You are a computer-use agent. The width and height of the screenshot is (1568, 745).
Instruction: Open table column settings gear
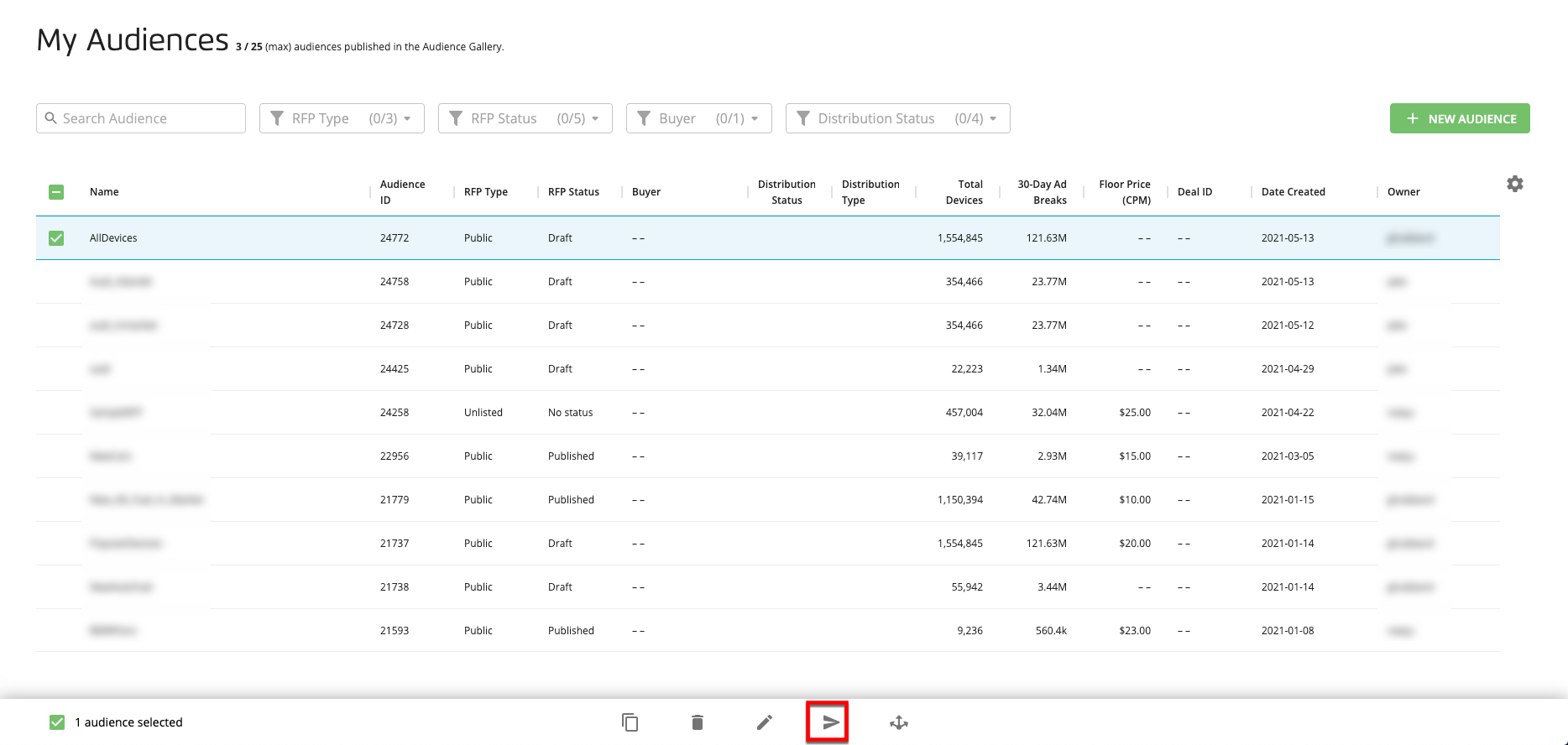(1515, 184)
